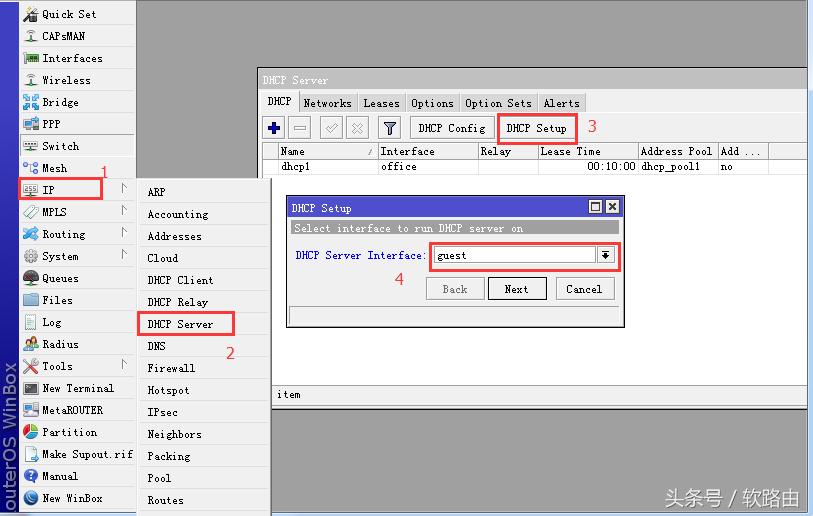Select Hotspot in IP submenu
Viewport: 813px width, 516px height.
click(203, 390)
